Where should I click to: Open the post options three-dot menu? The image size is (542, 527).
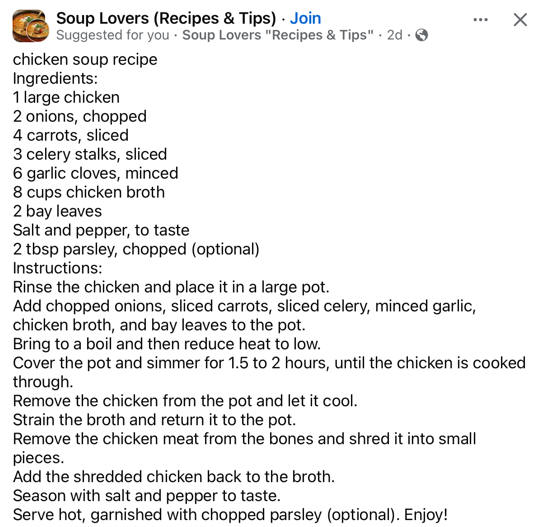pos(480,19)
